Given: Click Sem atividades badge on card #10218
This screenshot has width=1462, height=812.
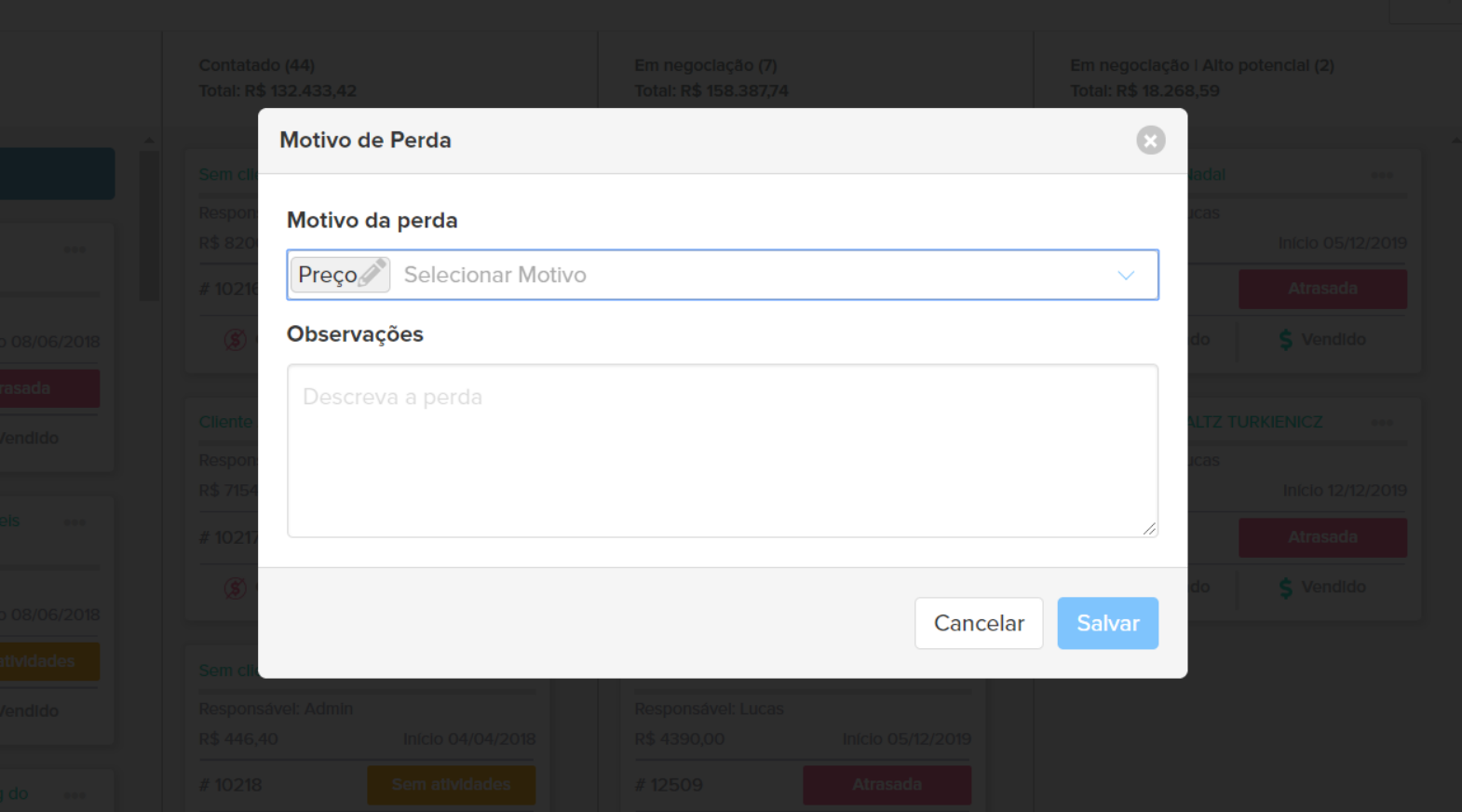Looking at the screenshot, I should tap(451, 785).
